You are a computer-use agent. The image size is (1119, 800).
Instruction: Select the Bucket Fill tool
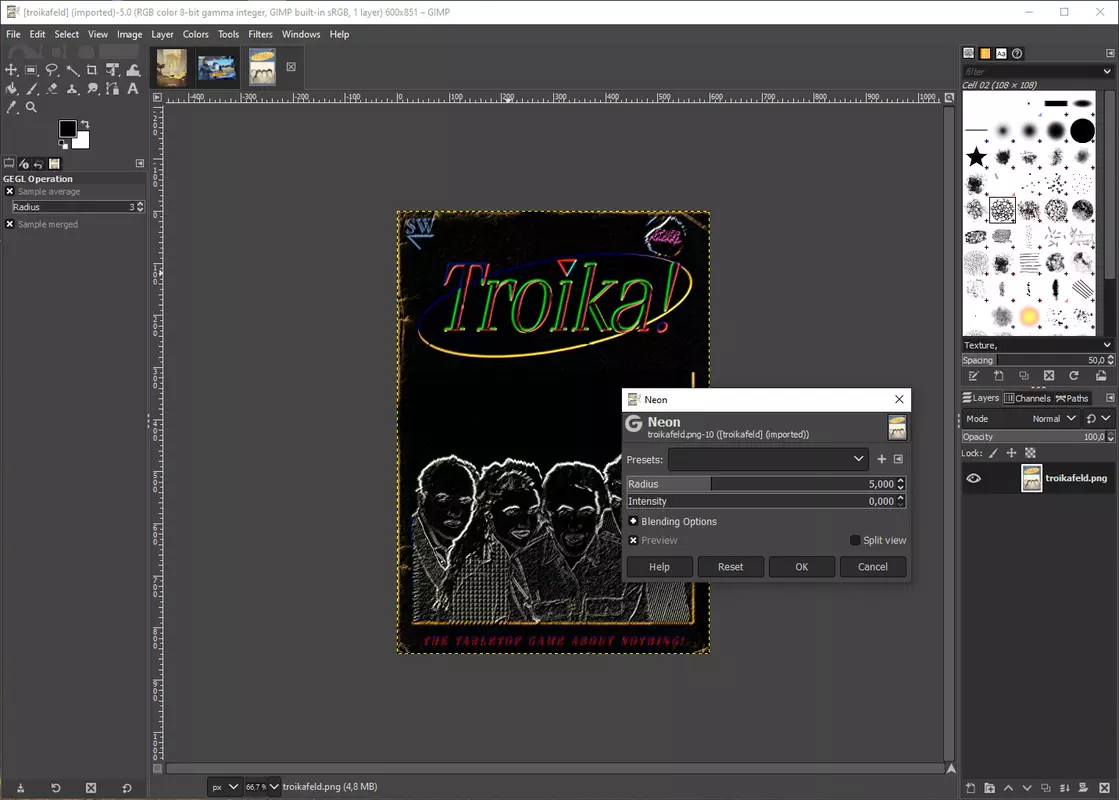click(x=11, y=88)
